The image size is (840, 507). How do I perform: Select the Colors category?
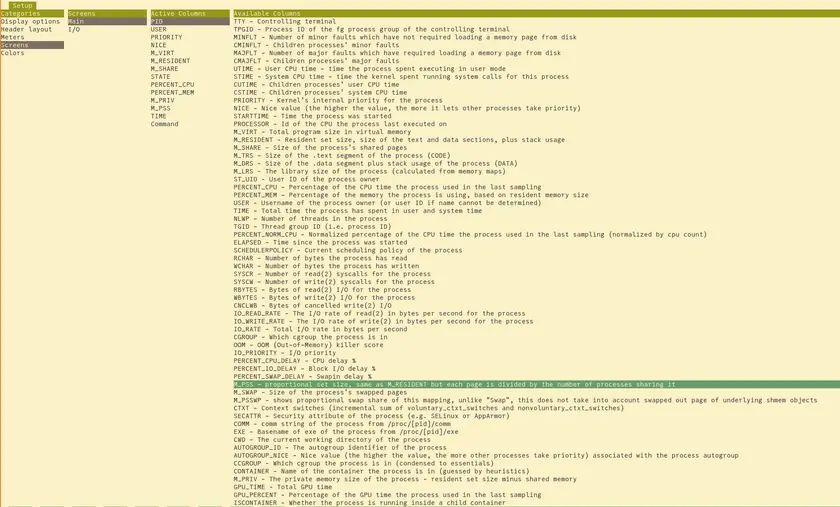[x=13, y=53]
